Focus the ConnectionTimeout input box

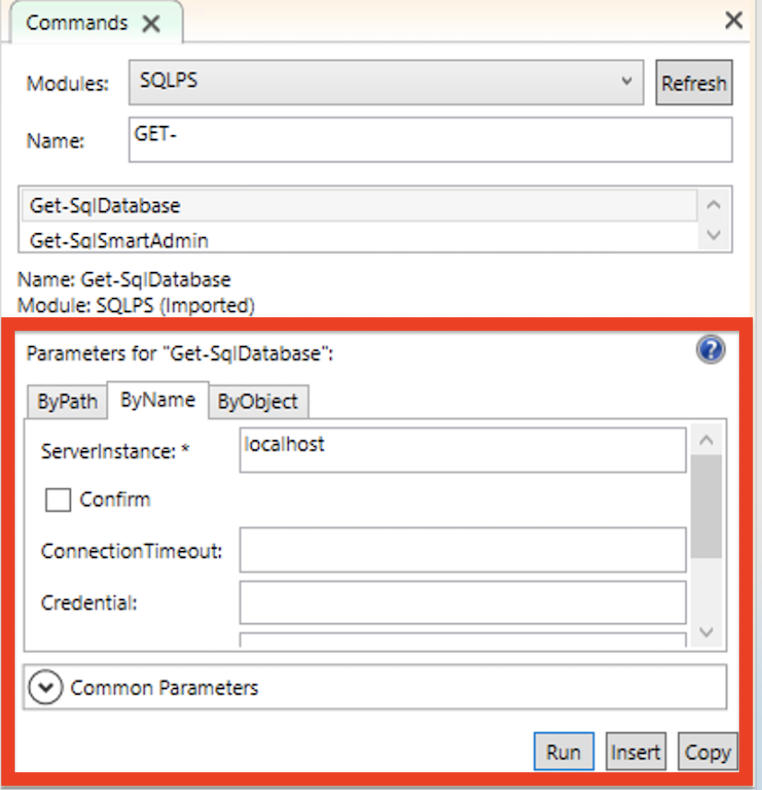[x=462, y=550]
